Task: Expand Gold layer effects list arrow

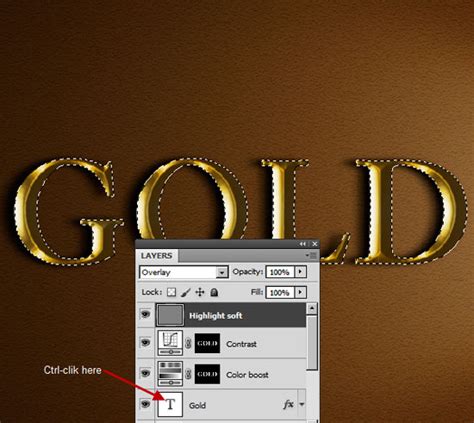Action: pyautogui.click(x=302, y=404)
